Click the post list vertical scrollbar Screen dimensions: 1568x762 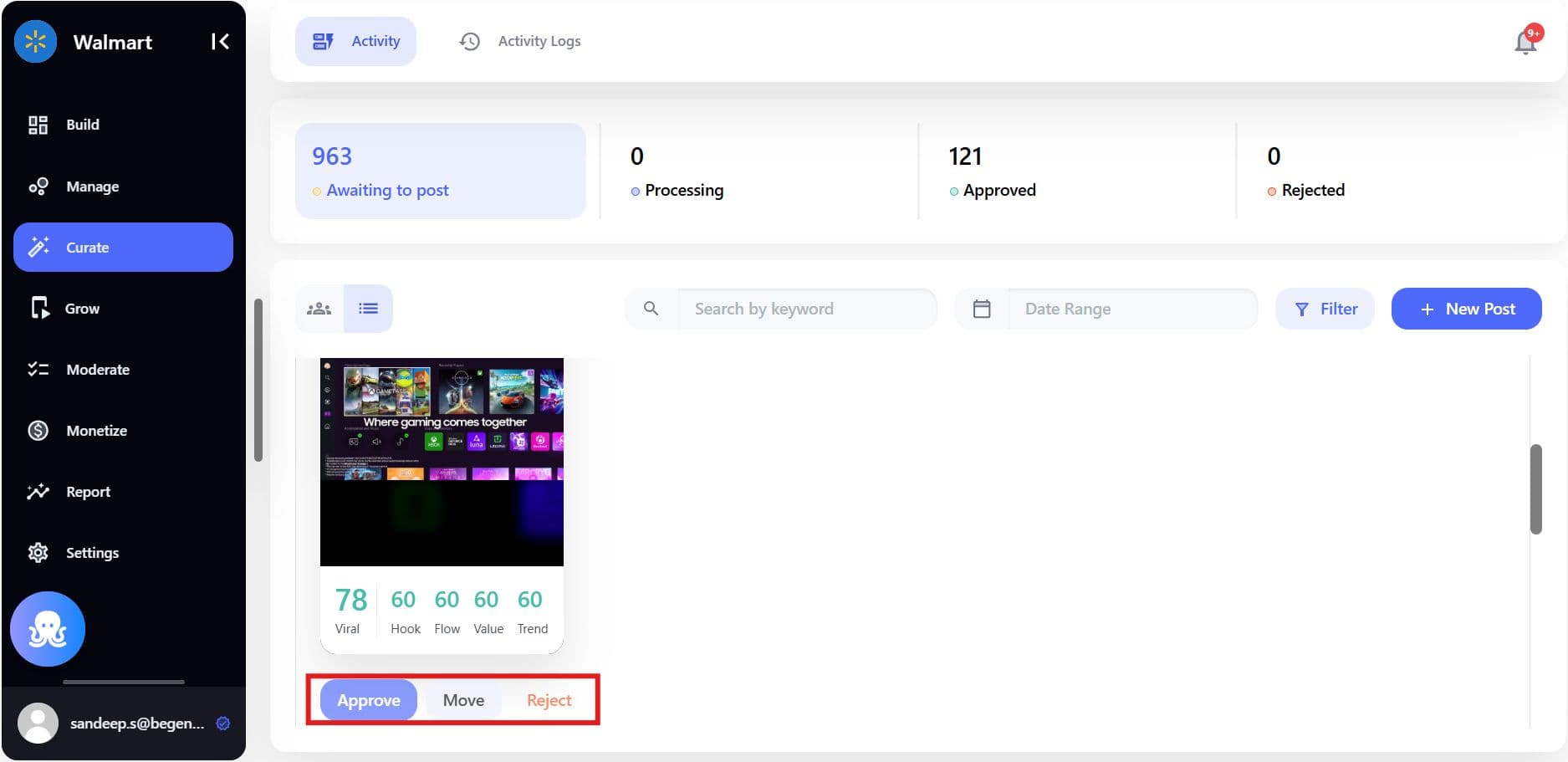click(1535, 488)
